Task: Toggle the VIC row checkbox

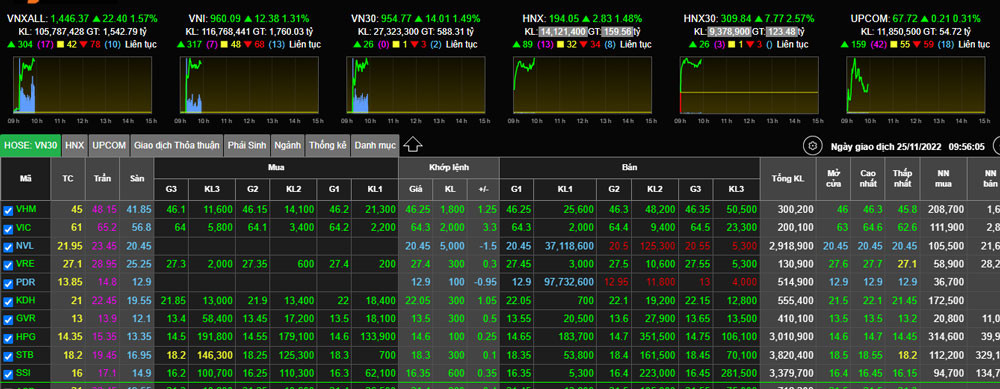Action: click(x=8, y=229)
